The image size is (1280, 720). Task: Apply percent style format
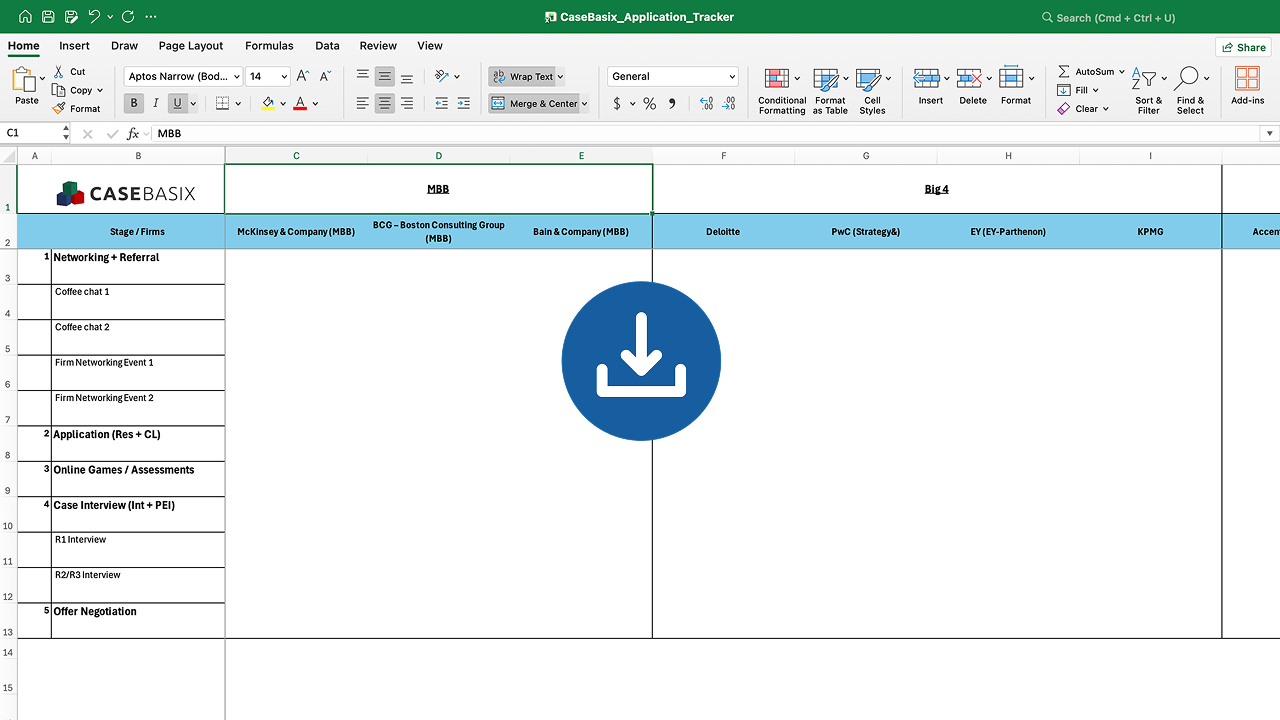tap(650, 103)
